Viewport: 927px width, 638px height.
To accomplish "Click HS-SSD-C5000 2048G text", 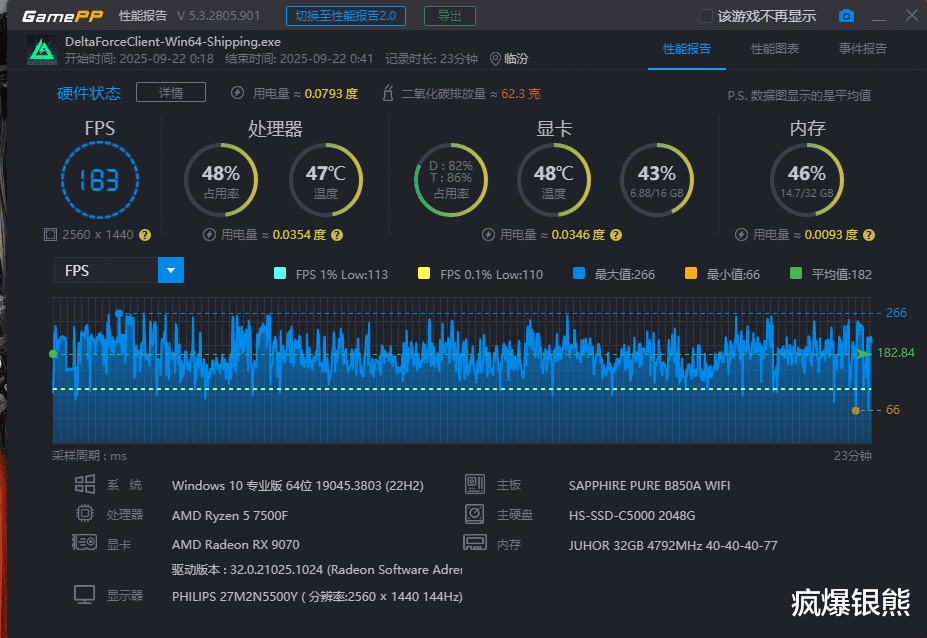I will tap(632, 515).
